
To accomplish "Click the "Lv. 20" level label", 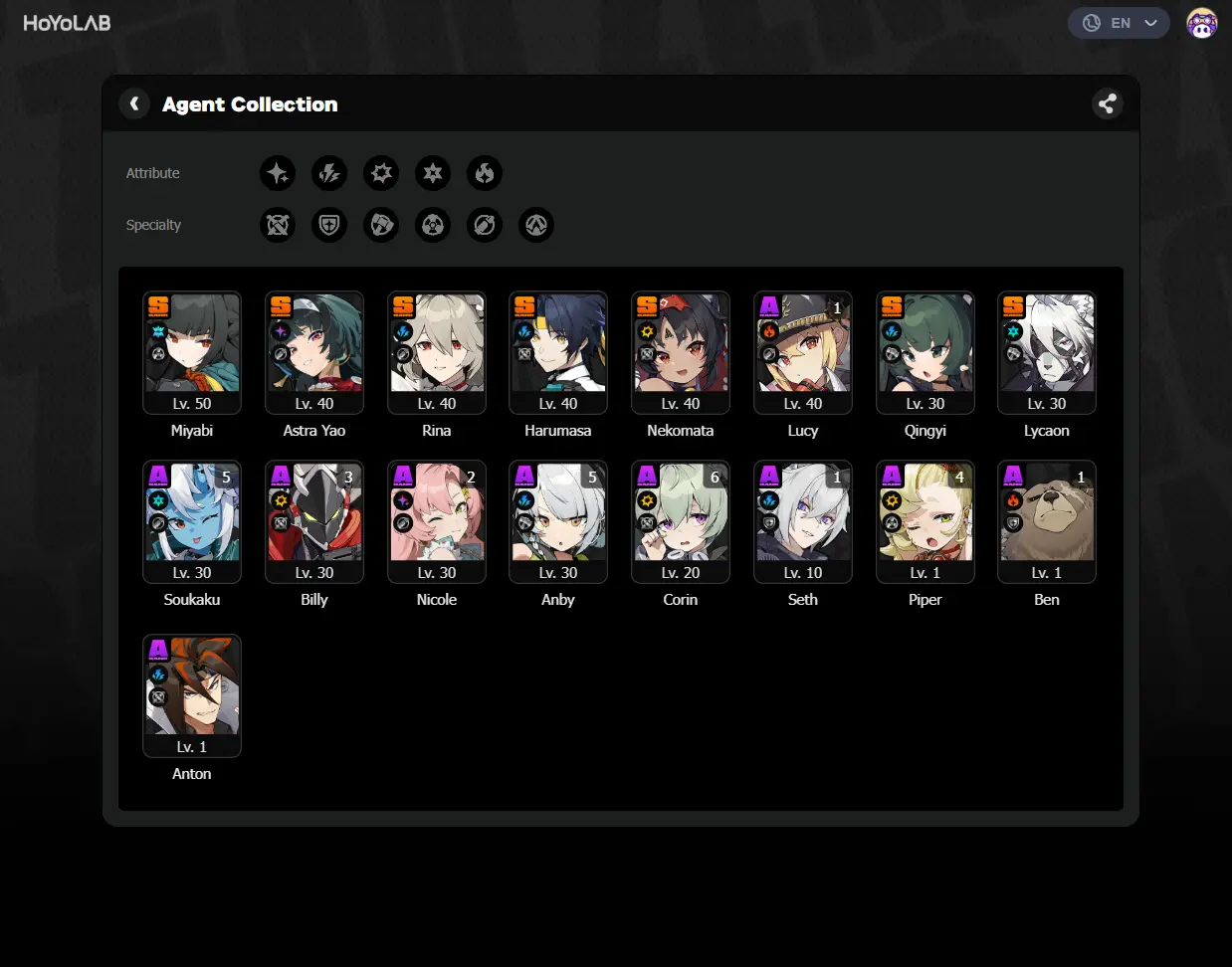I will 681,573.
